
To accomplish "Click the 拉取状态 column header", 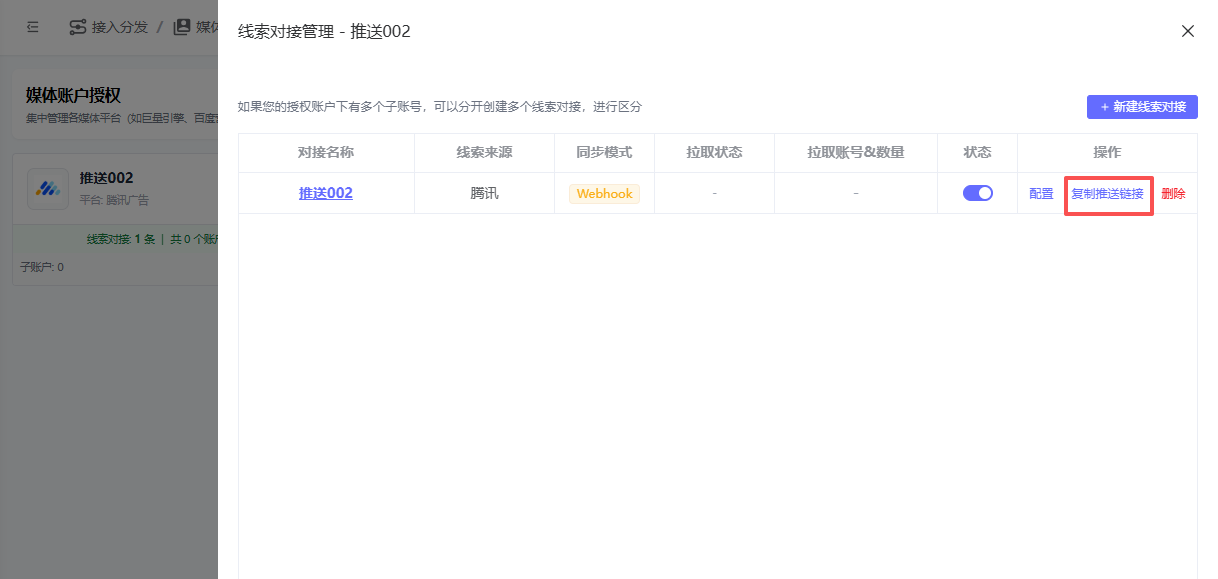I will [714, 153].
